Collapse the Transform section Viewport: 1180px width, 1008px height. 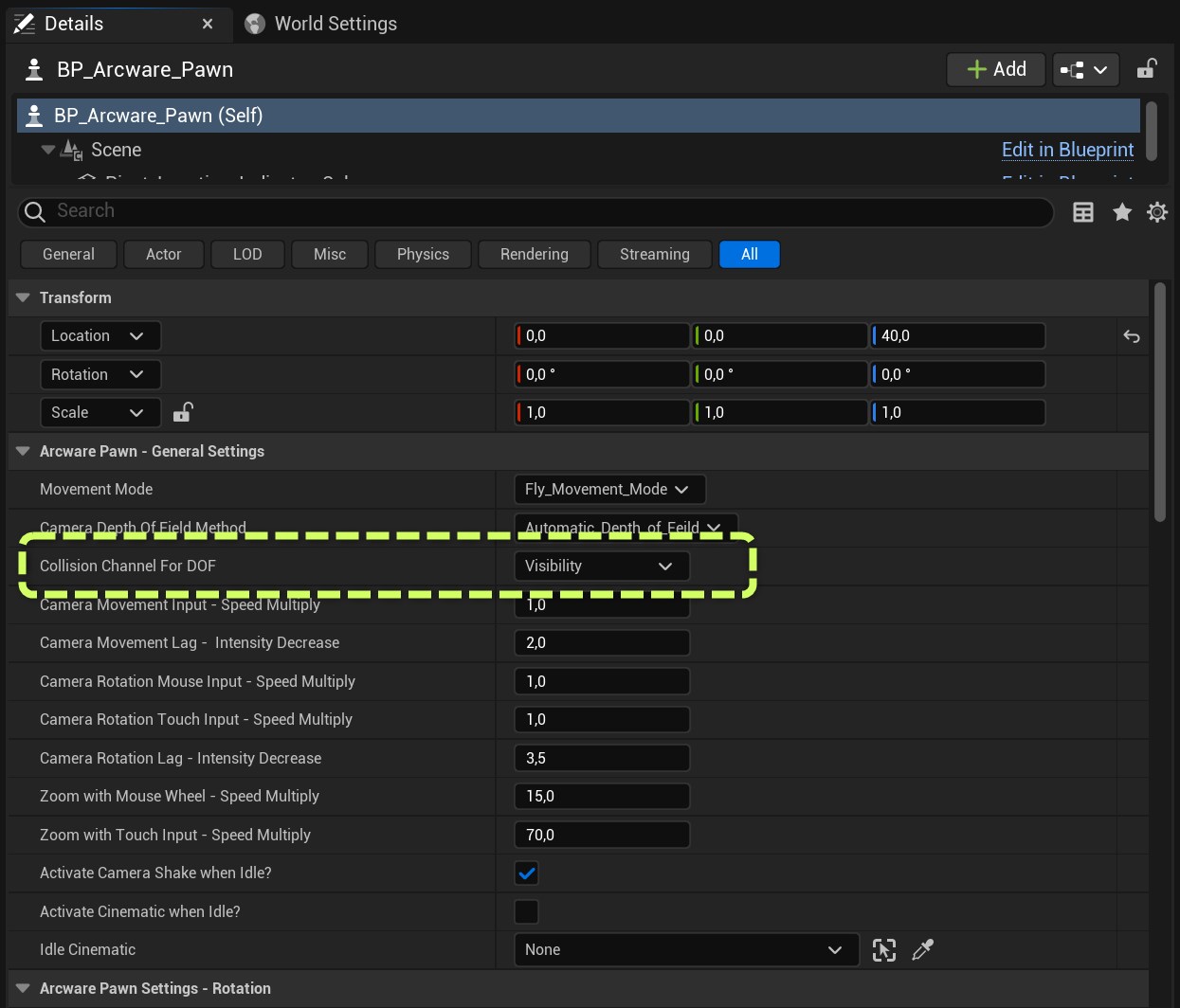click(x=24, y=298)
